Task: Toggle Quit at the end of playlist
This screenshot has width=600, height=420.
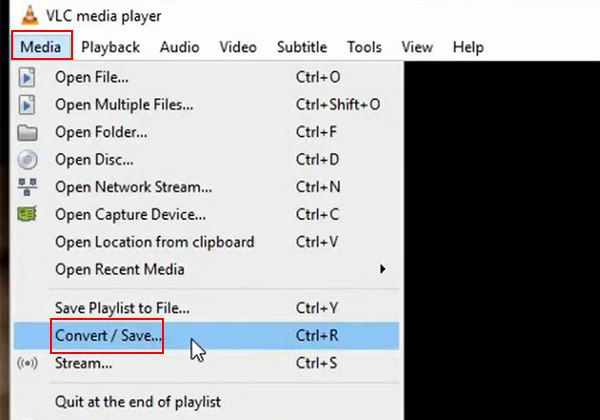Action: [x=207, y=402]
